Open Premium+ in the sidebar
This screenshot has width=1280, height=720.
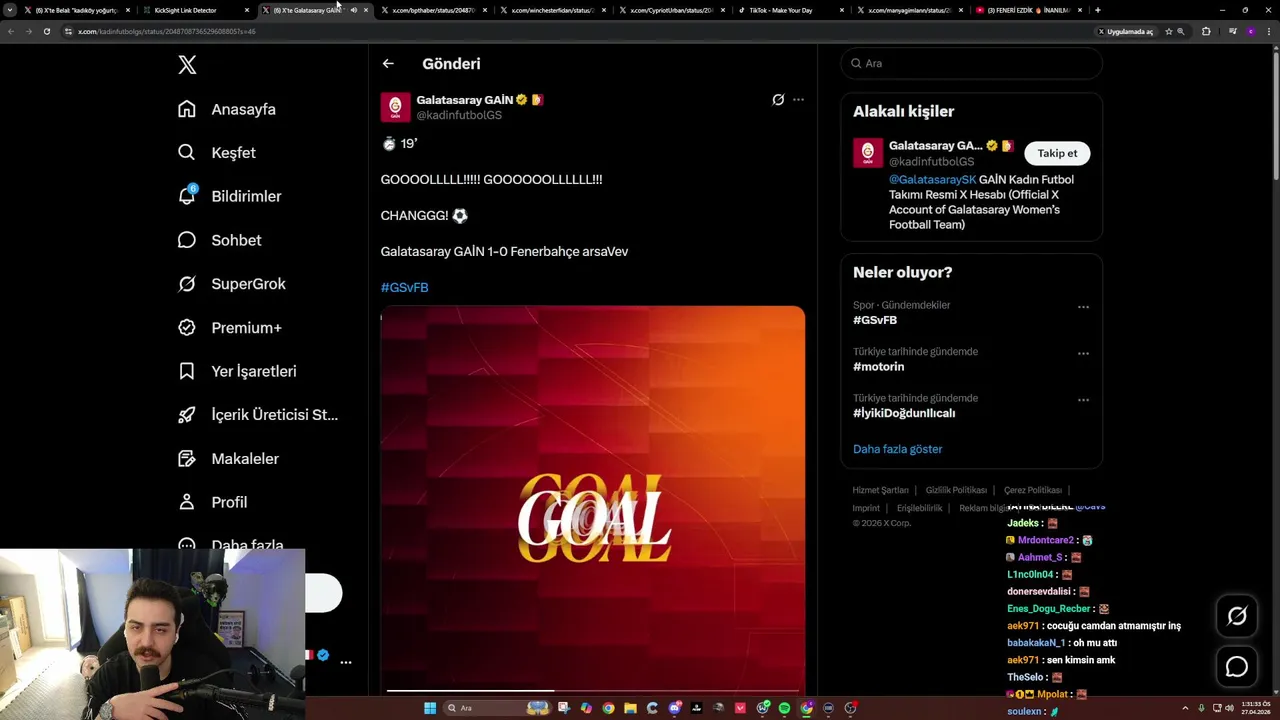tap(230, 327)
